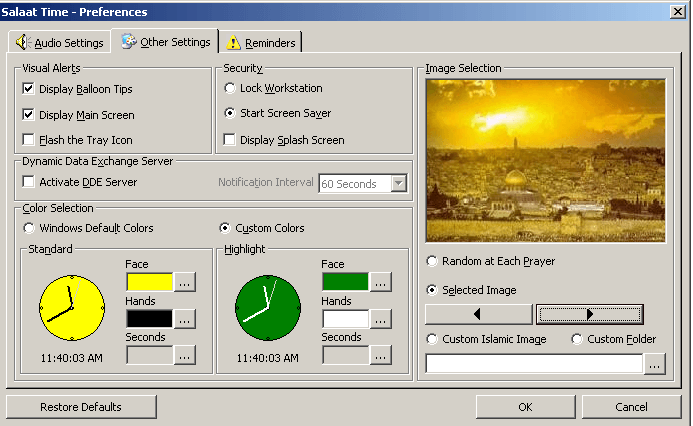This screenshot has width=693, height=426.
Task: Cancel the Preferences dialog
Action: click(x=631, y=407)
